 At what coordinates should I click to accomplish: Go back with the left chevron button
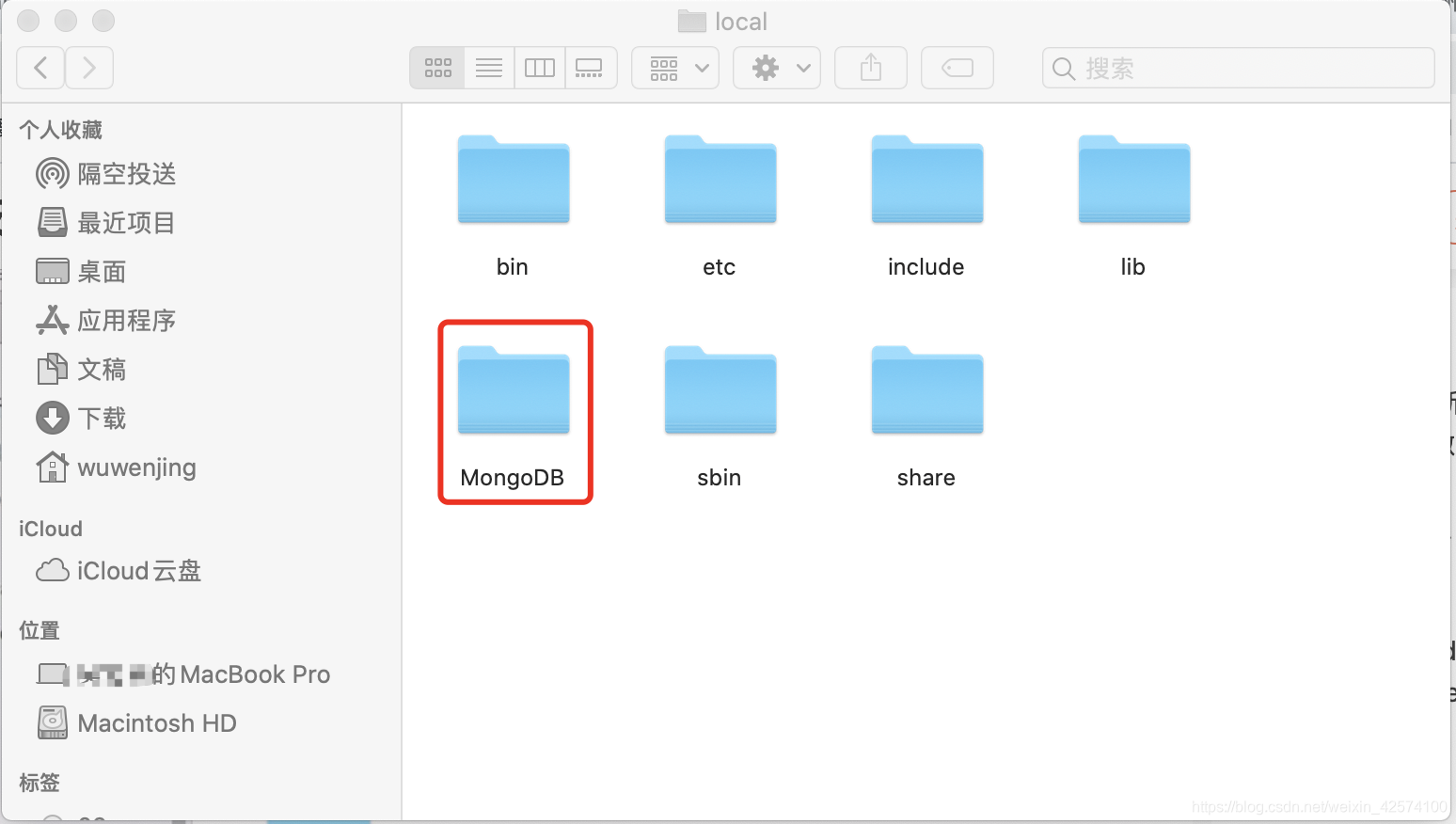(x=40, y=68)
